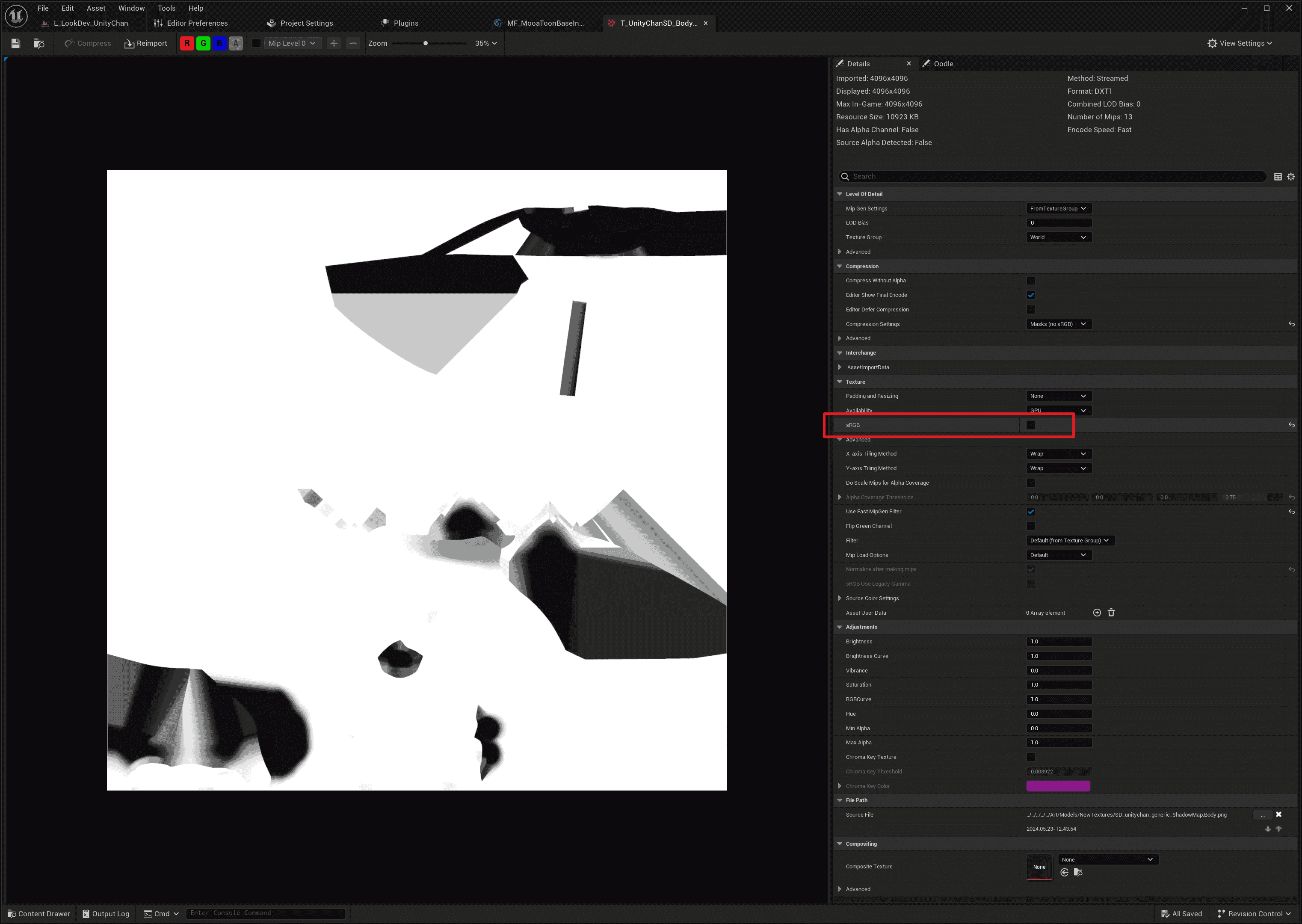
Task: Close the T_UnityChanSD_Body tab
Action: point(706,24)
